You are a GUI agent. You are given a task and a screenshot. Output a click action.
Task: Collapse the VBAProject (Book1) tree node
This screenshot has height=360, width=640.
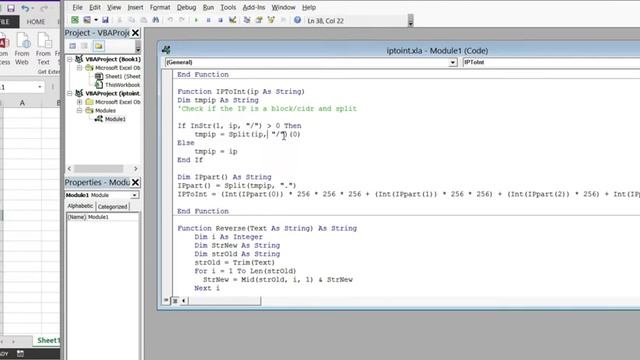(70, 59)
